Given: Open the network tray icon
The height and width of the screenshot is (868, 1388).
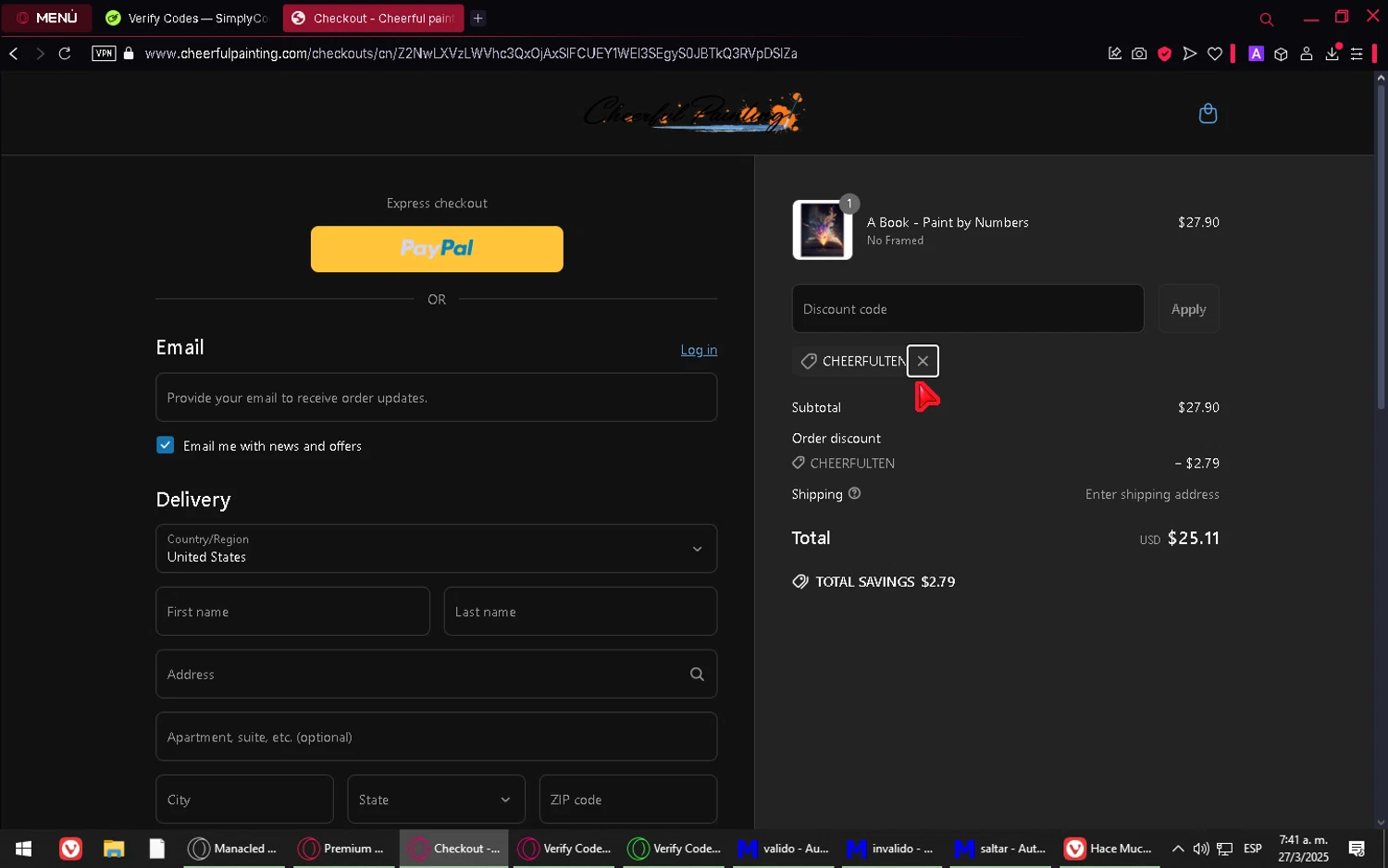Looking at the screenshot, I should coord(1224,849).
